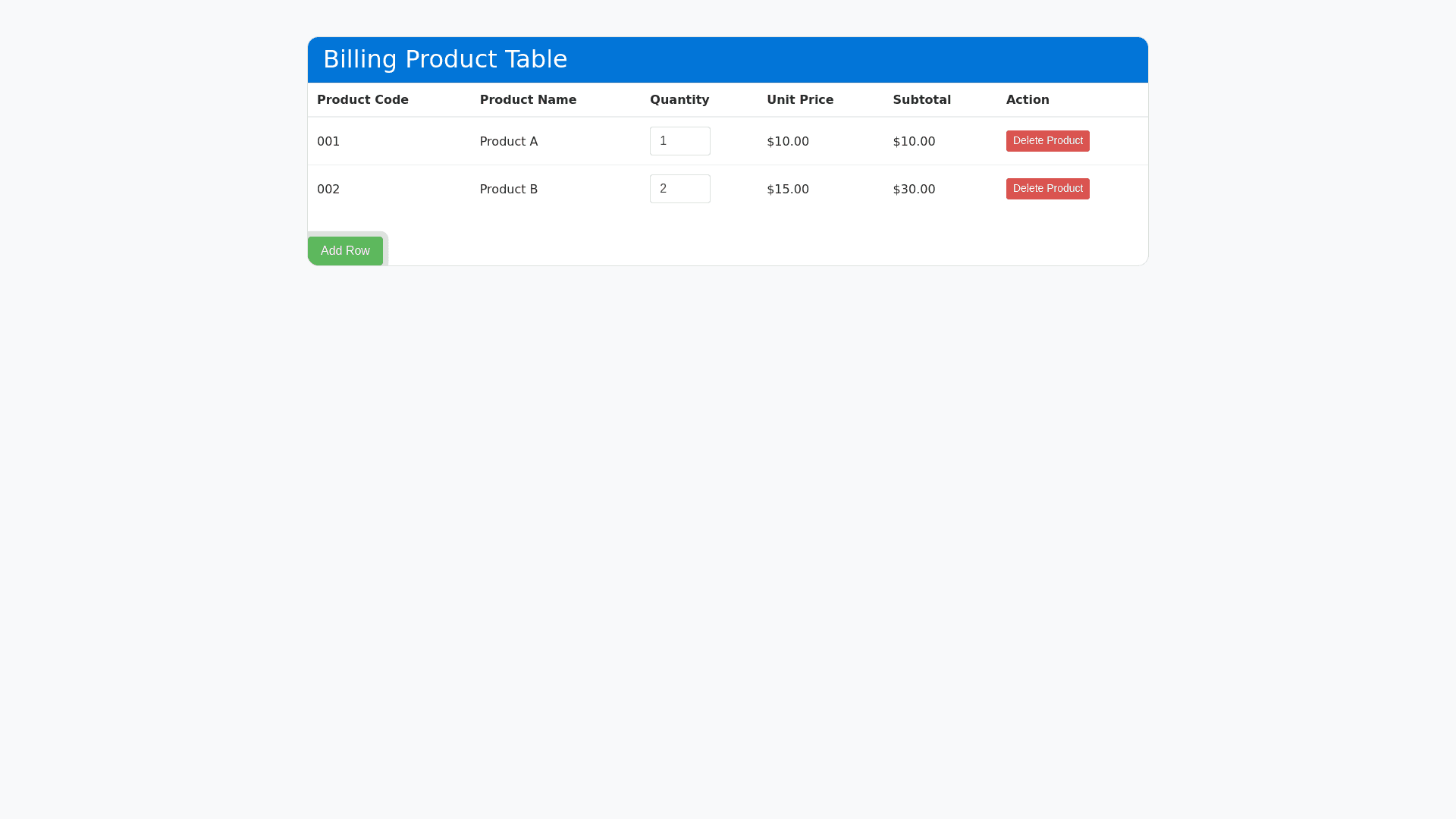Screen dimensions: 1456x819
Task: Click the Product A name cell
Action: pyautogui.click(x=509, y=142)
